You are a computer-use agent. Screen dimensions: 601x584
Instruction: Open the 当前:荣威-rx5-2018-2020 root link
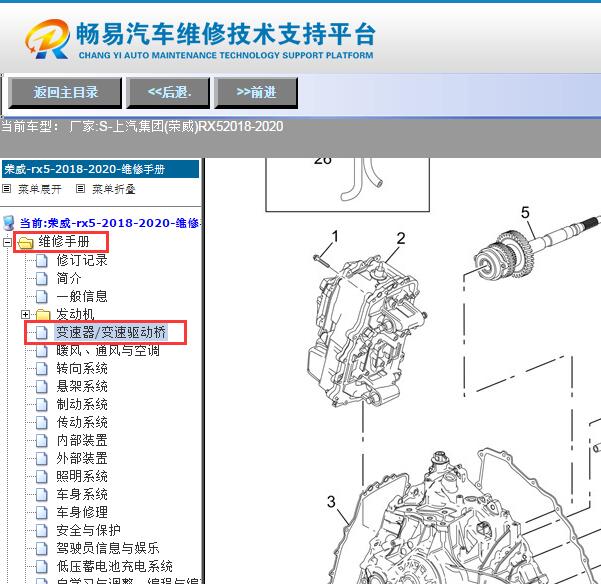(x=109, y=223)
